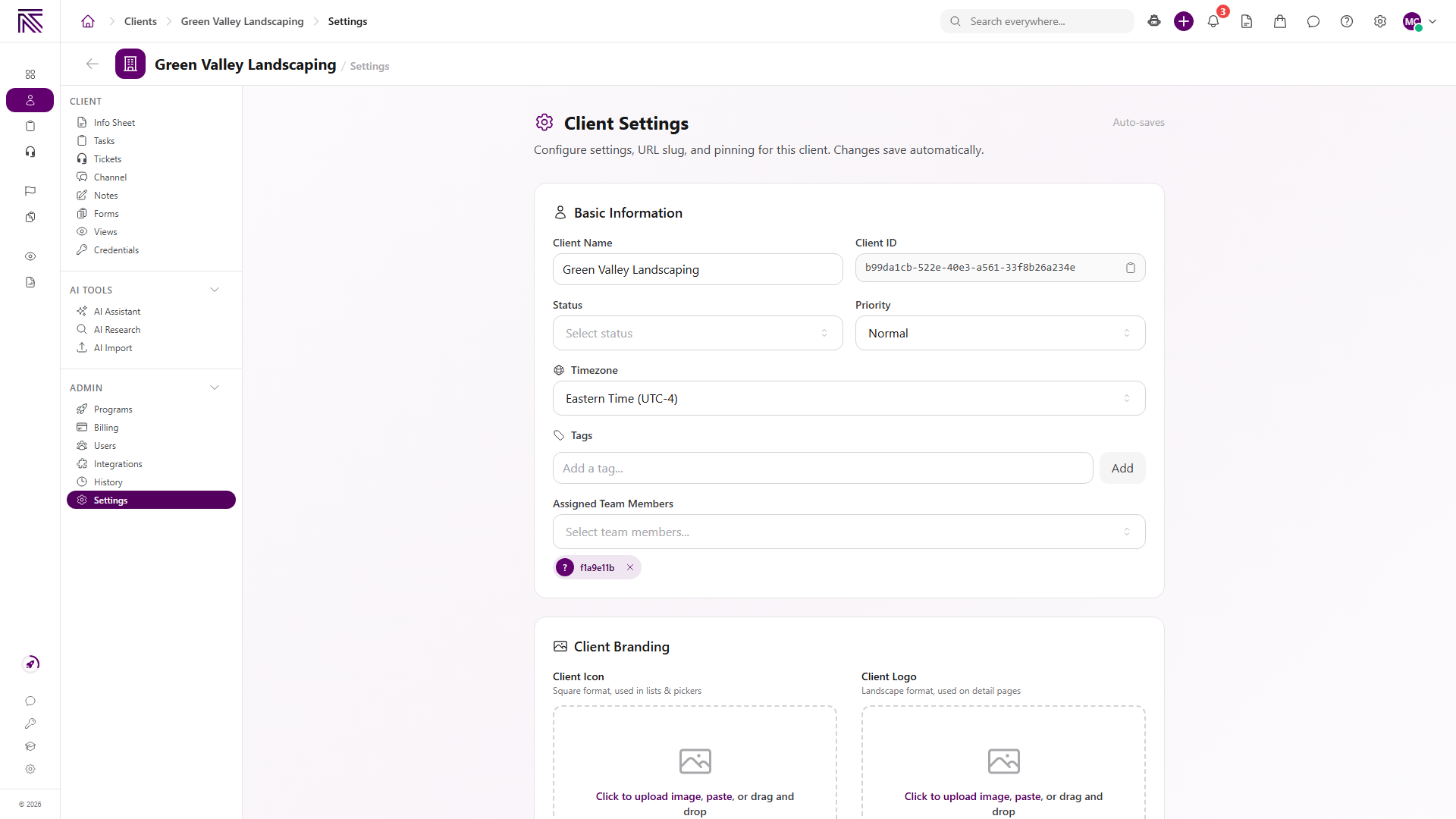Click the back arrow beside client name
The height and width of the screenshot is (819, 1456).
tap(93, 64)
